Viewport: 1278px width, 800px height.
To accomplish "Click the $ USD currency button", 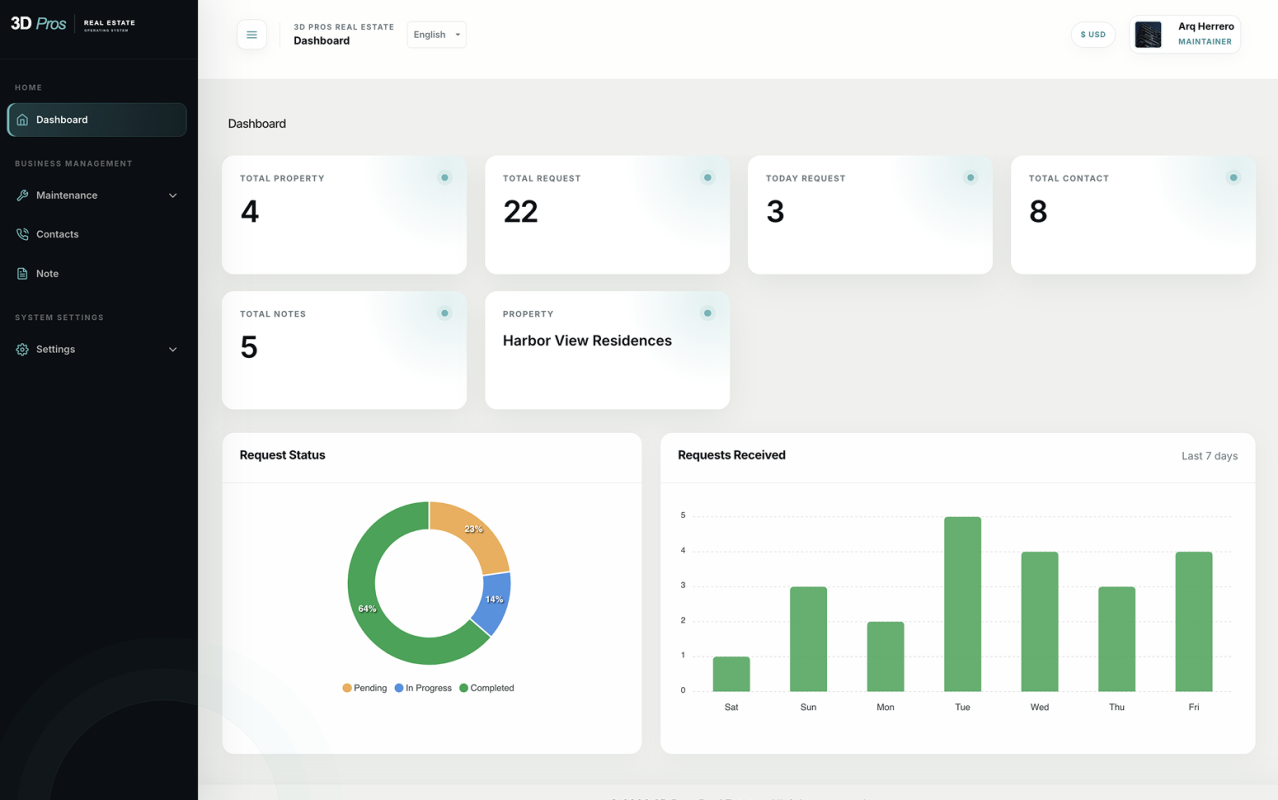I will click(1093, 35).
